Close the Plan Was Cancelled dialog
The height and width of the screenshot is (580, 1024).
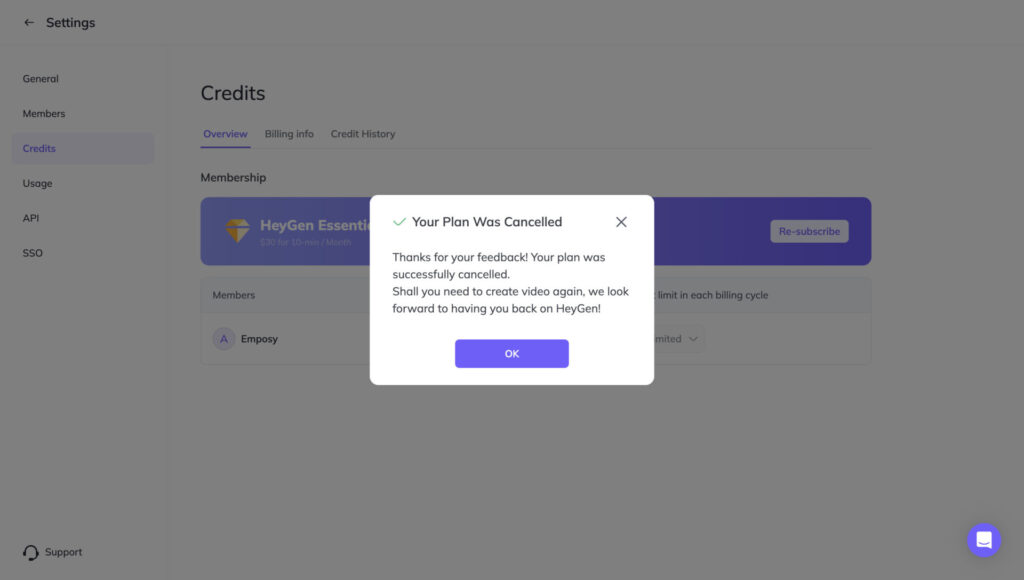pyautogui.click(x=621, y=222)
